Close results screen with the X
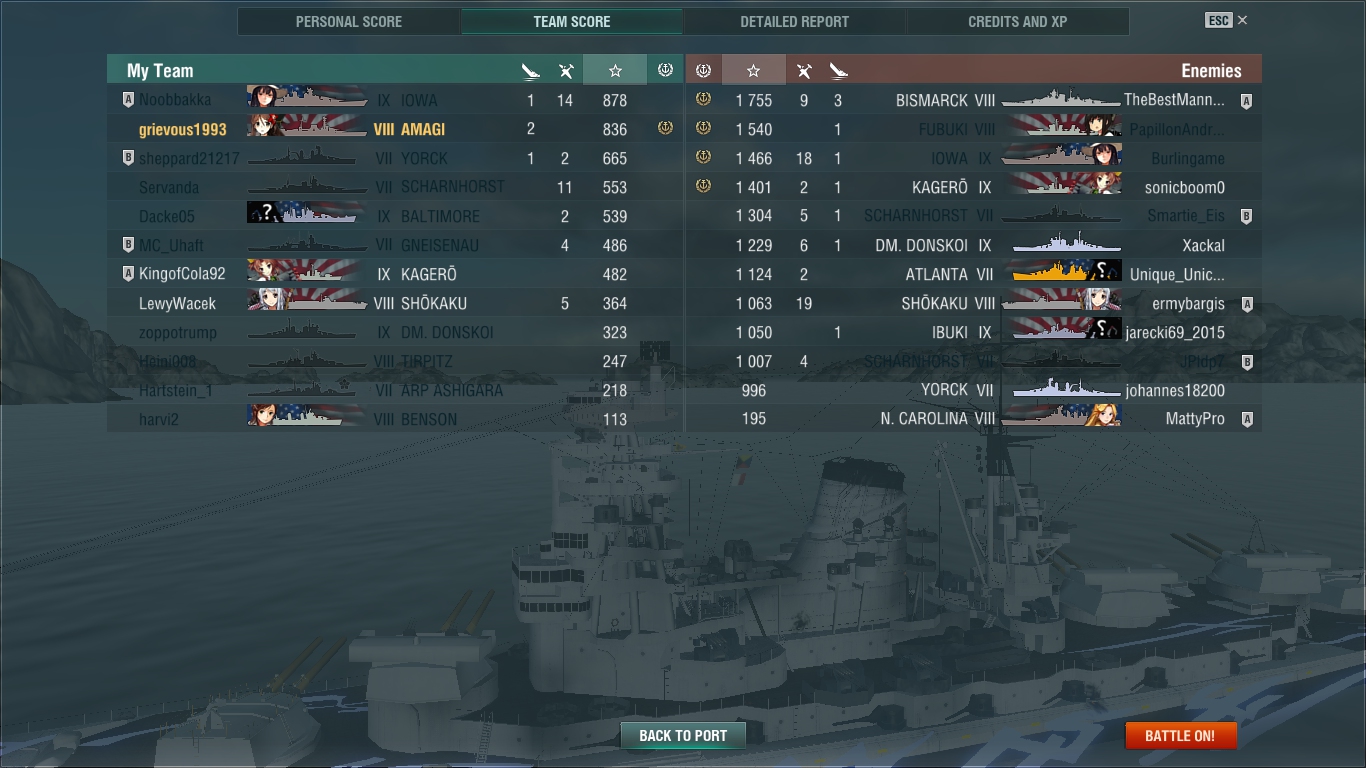1366x768 pixels. (x=1242, y=20)
